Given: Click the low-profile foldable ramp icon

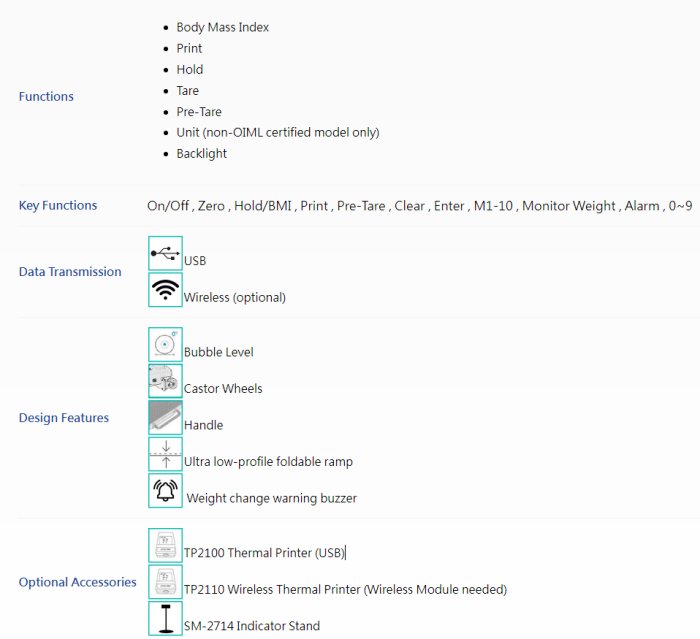Looking at the screenshot, I should [x=165, y=454].
